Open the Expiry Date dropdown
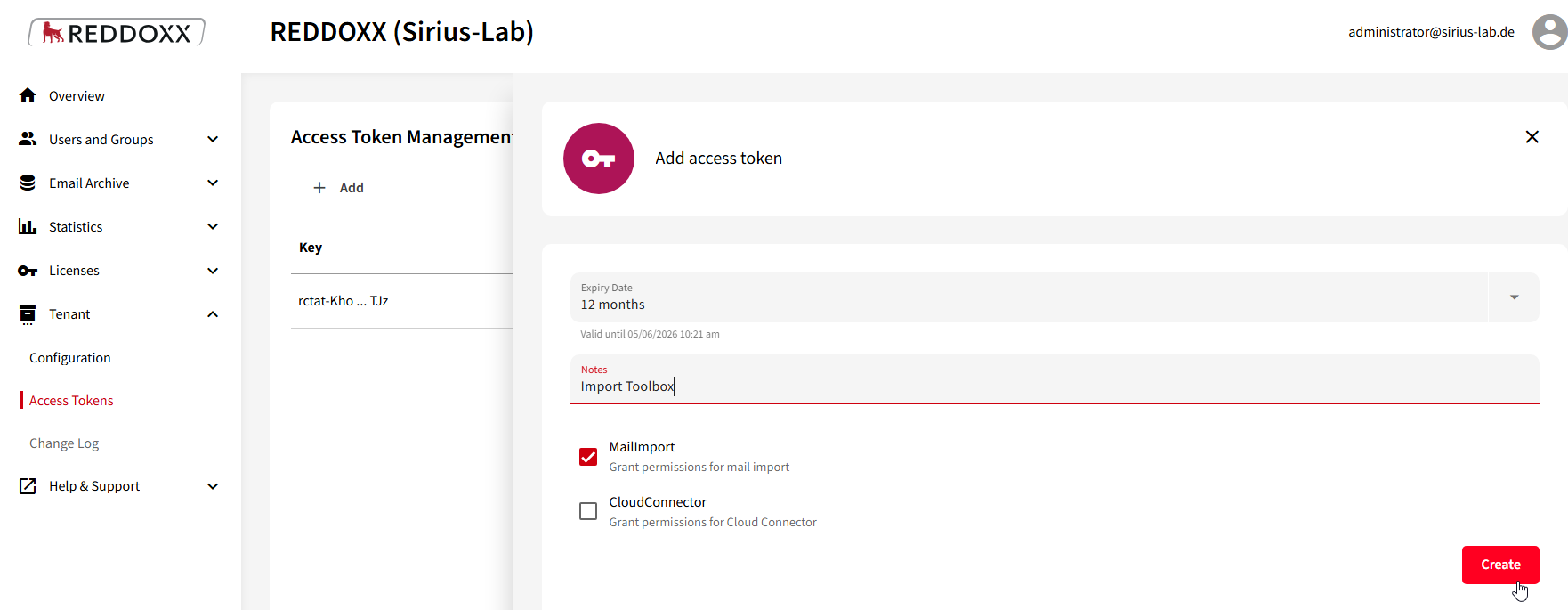 click(x=1514, y=297)
